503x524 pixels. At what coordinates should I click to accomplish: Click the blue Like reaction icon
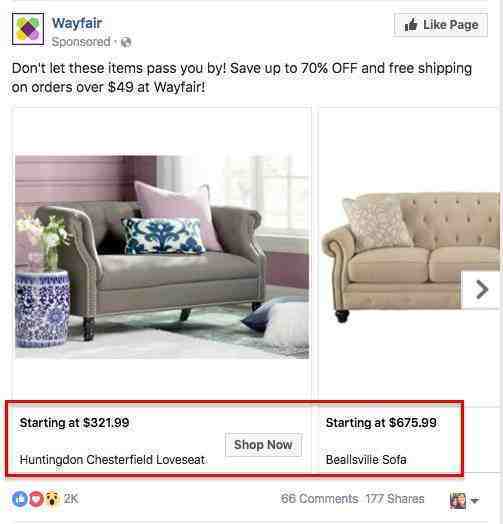[x=20, y=499]
